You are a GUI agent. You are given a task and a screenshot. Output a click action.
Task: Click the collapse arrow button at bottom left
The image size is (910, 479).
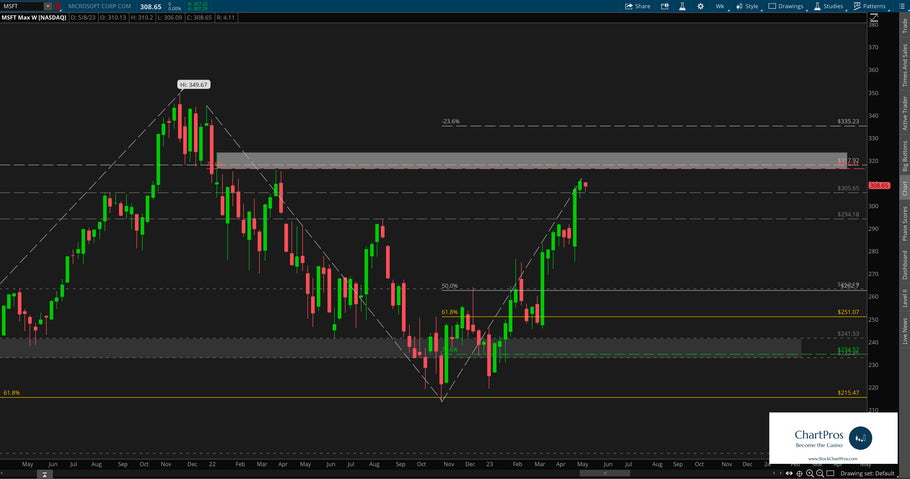[45, 474]
